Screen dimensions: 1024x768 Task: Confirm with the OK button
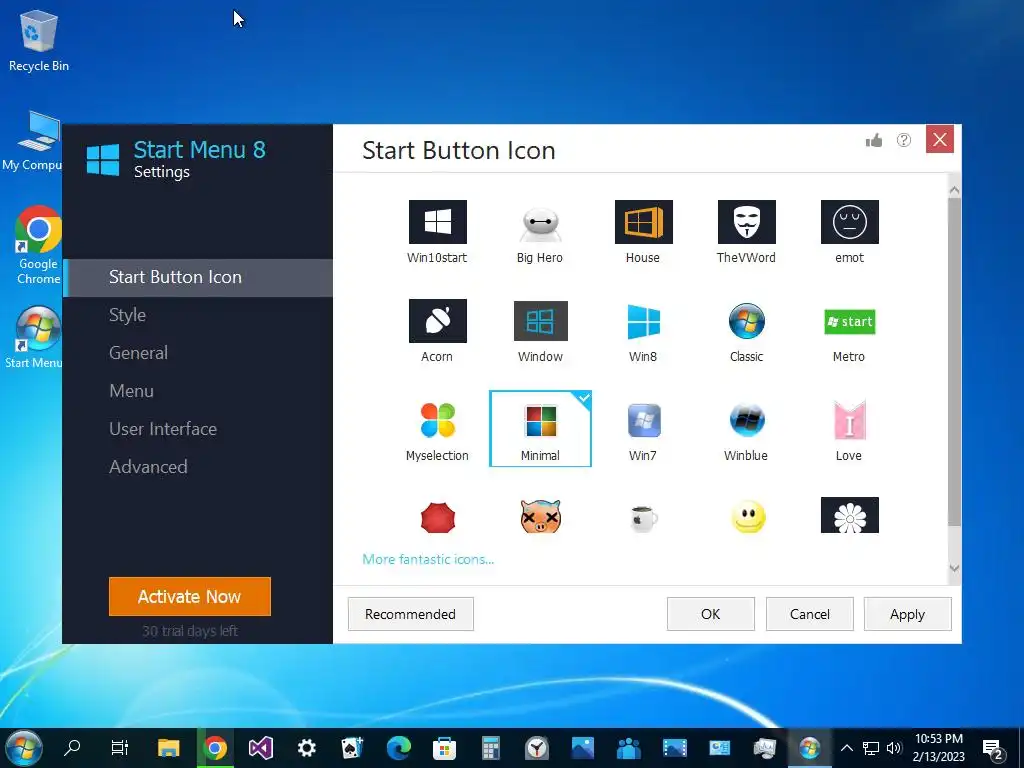pyautogui.click(x=711, y=615)
